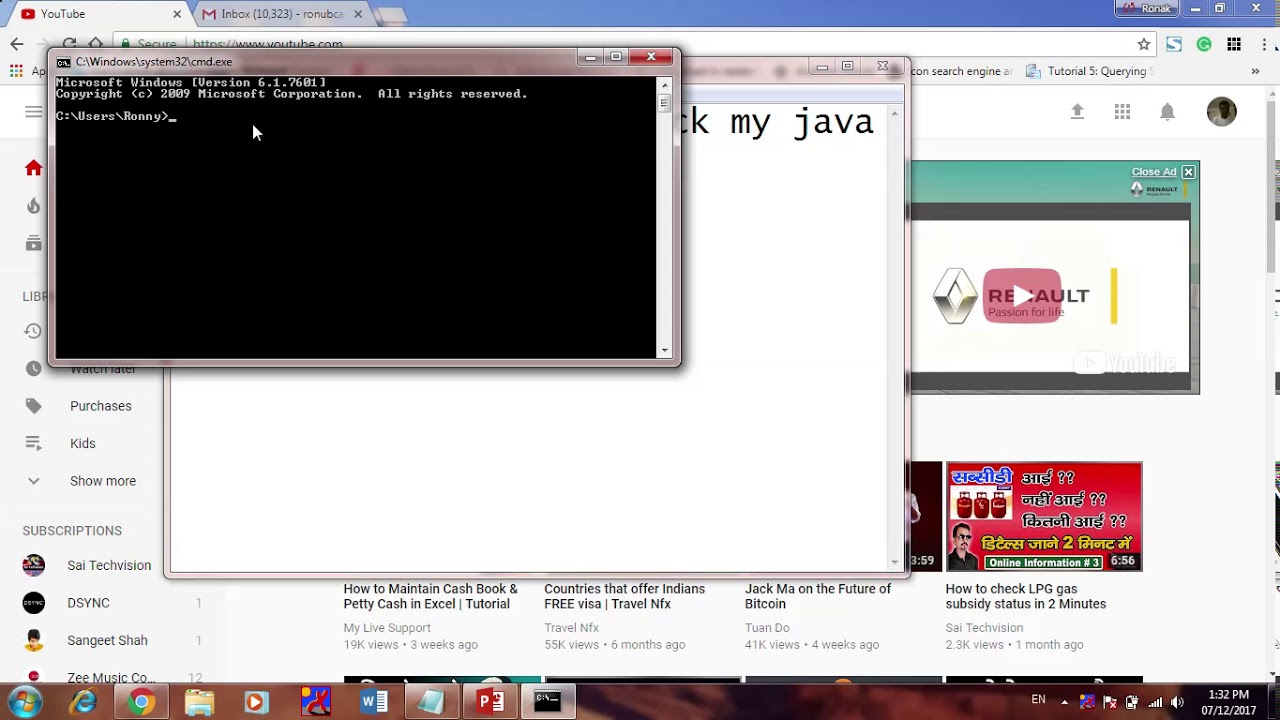Image resolution: width=1280 pixels, height=720 pixels.
Task: Close the YouTube tab
Action: point(177,14)
